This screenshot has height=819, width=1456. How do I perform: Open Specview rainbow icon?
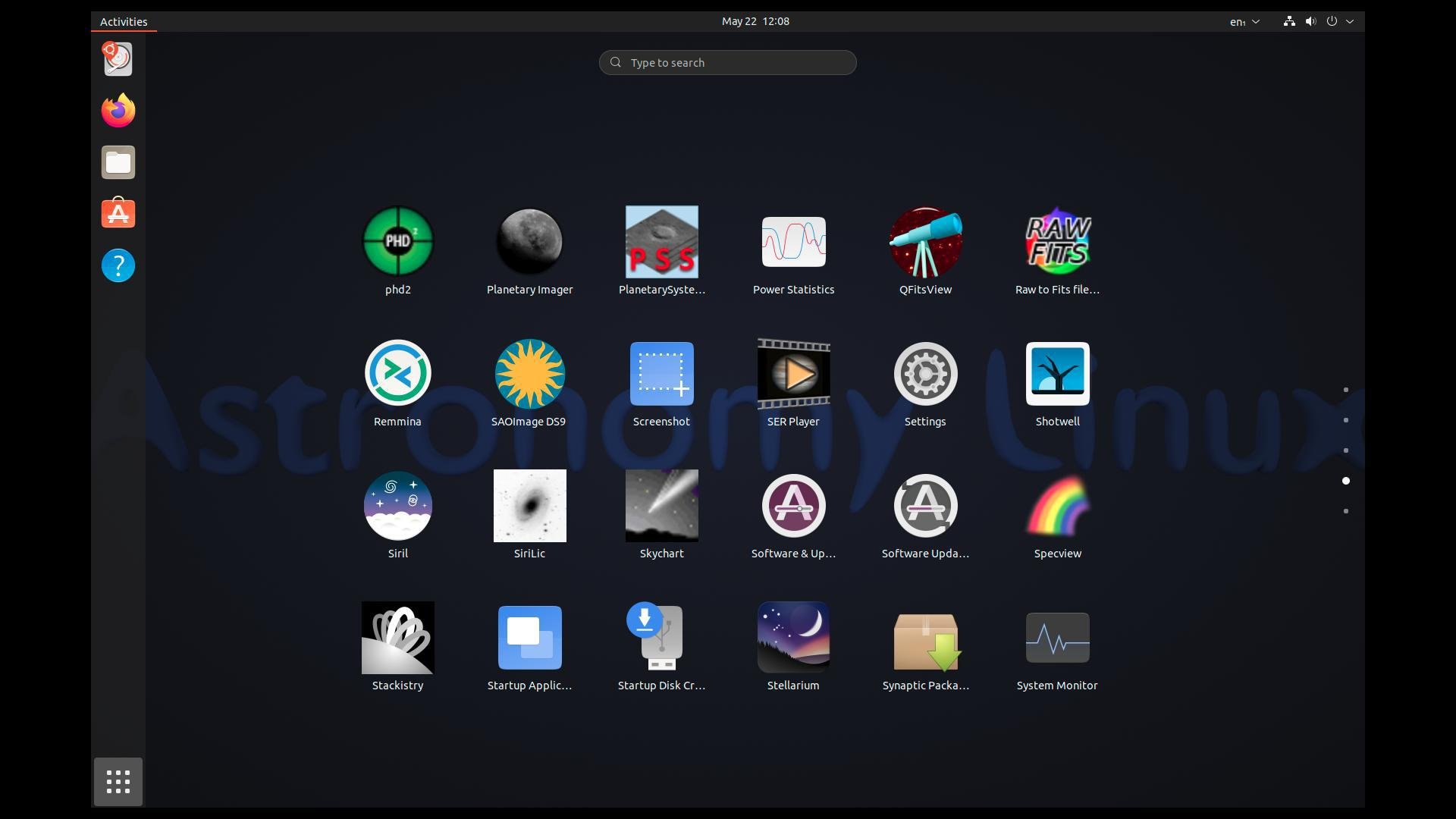tap(1057, 506)
